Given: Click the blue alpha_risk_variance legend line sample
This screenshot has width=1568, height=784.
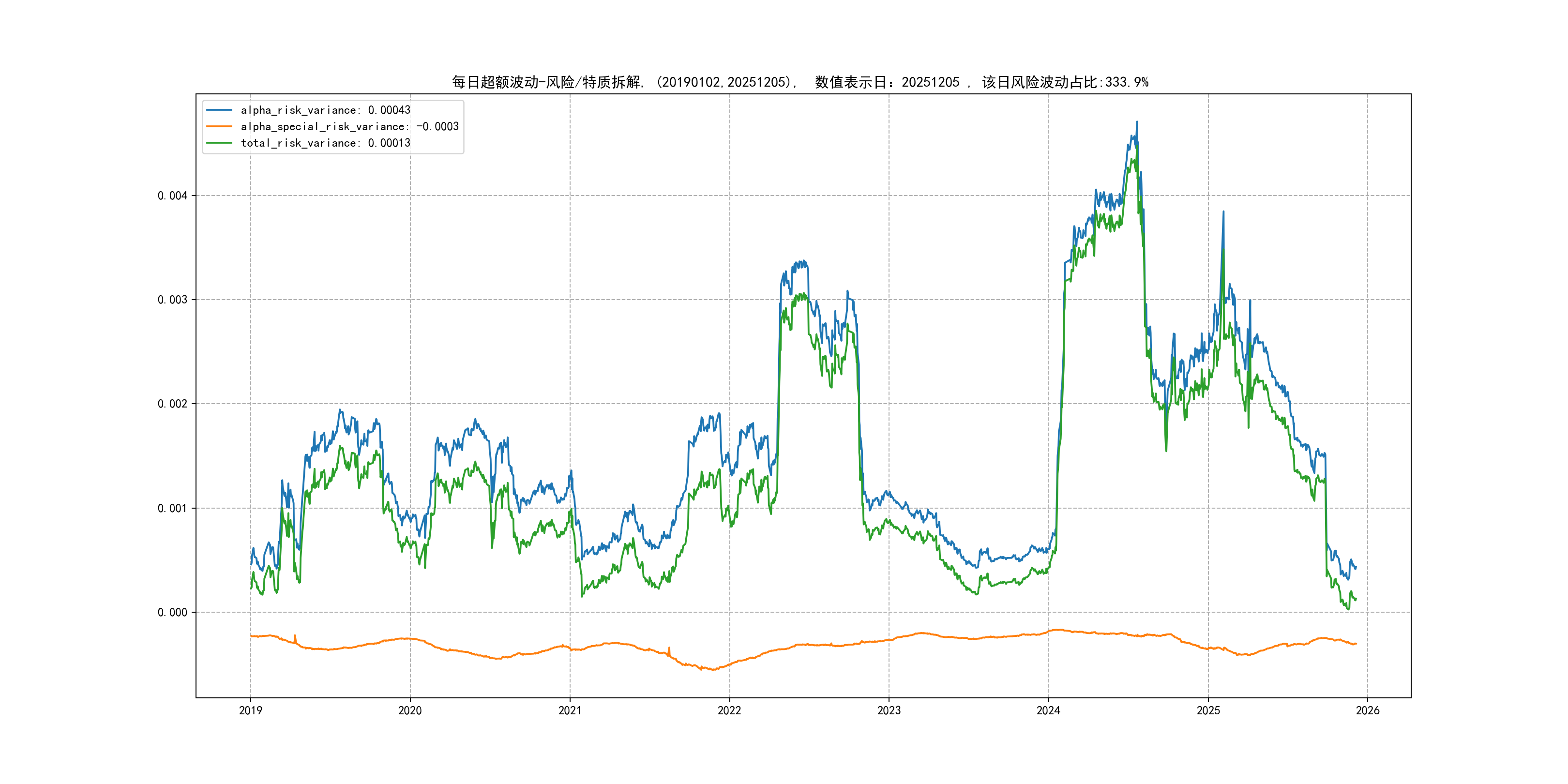Looking at the screenshot, I should (x=219, y=110).
